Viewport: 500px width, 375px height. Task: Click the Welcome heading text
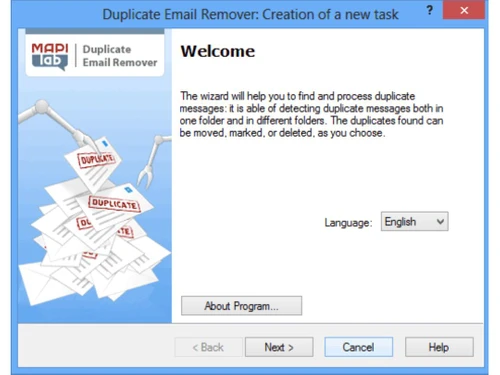pyautogui.click(x=218, y=51)
